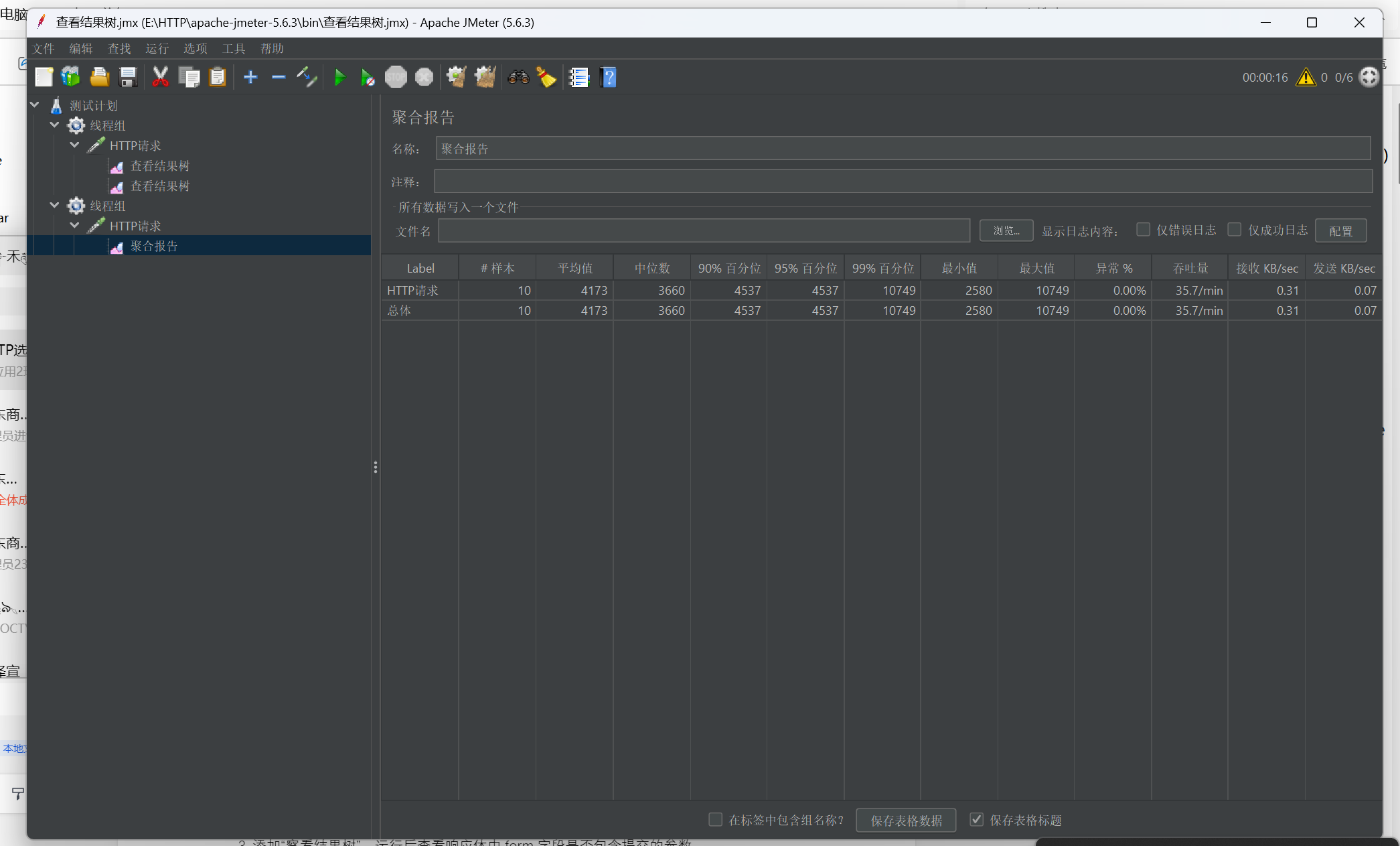Enable the 仅错误日志 checkbox
1400x846 pixels.
point(1144,230)
